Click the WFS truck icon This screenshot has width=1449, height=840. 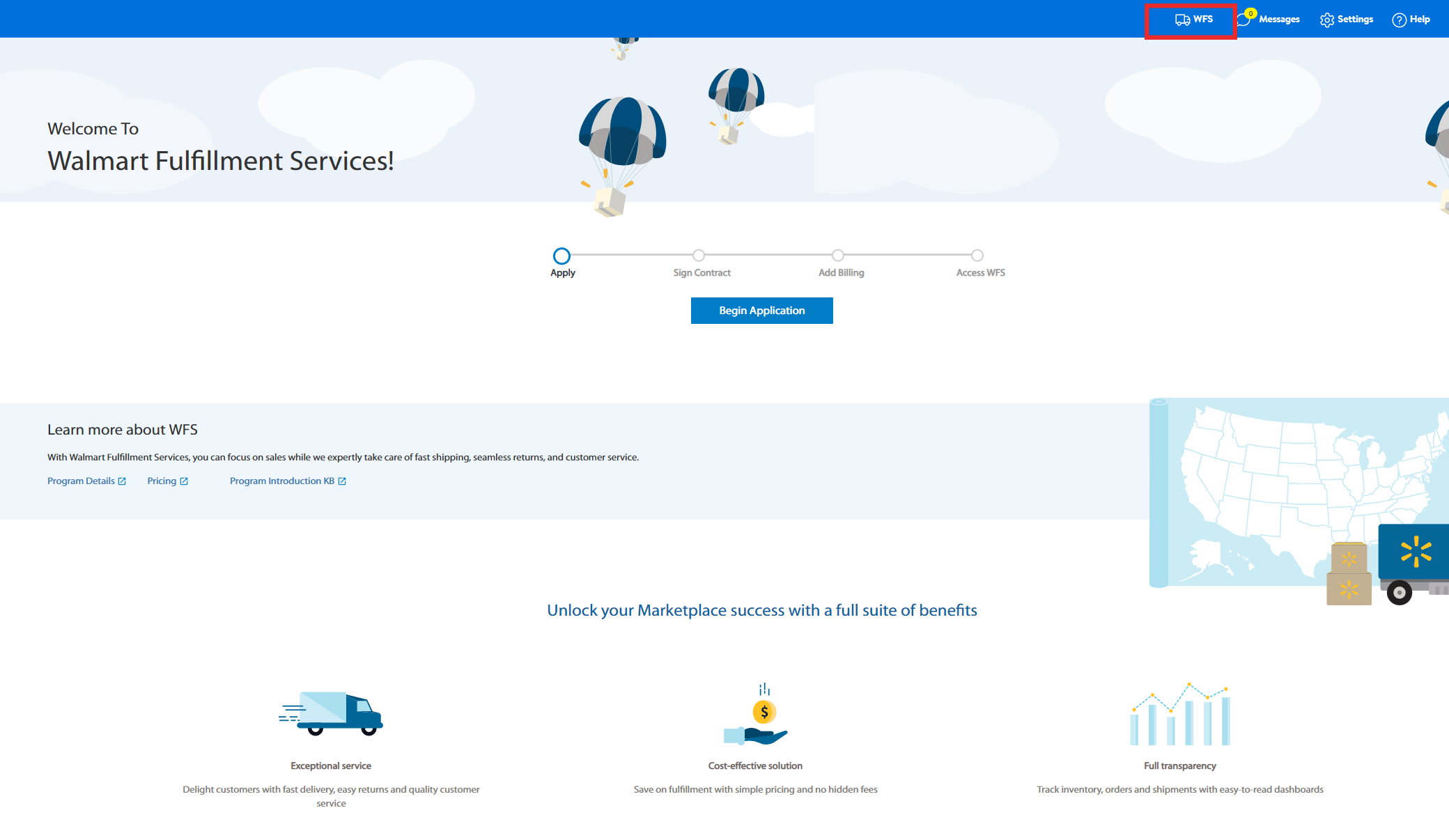1182,20
